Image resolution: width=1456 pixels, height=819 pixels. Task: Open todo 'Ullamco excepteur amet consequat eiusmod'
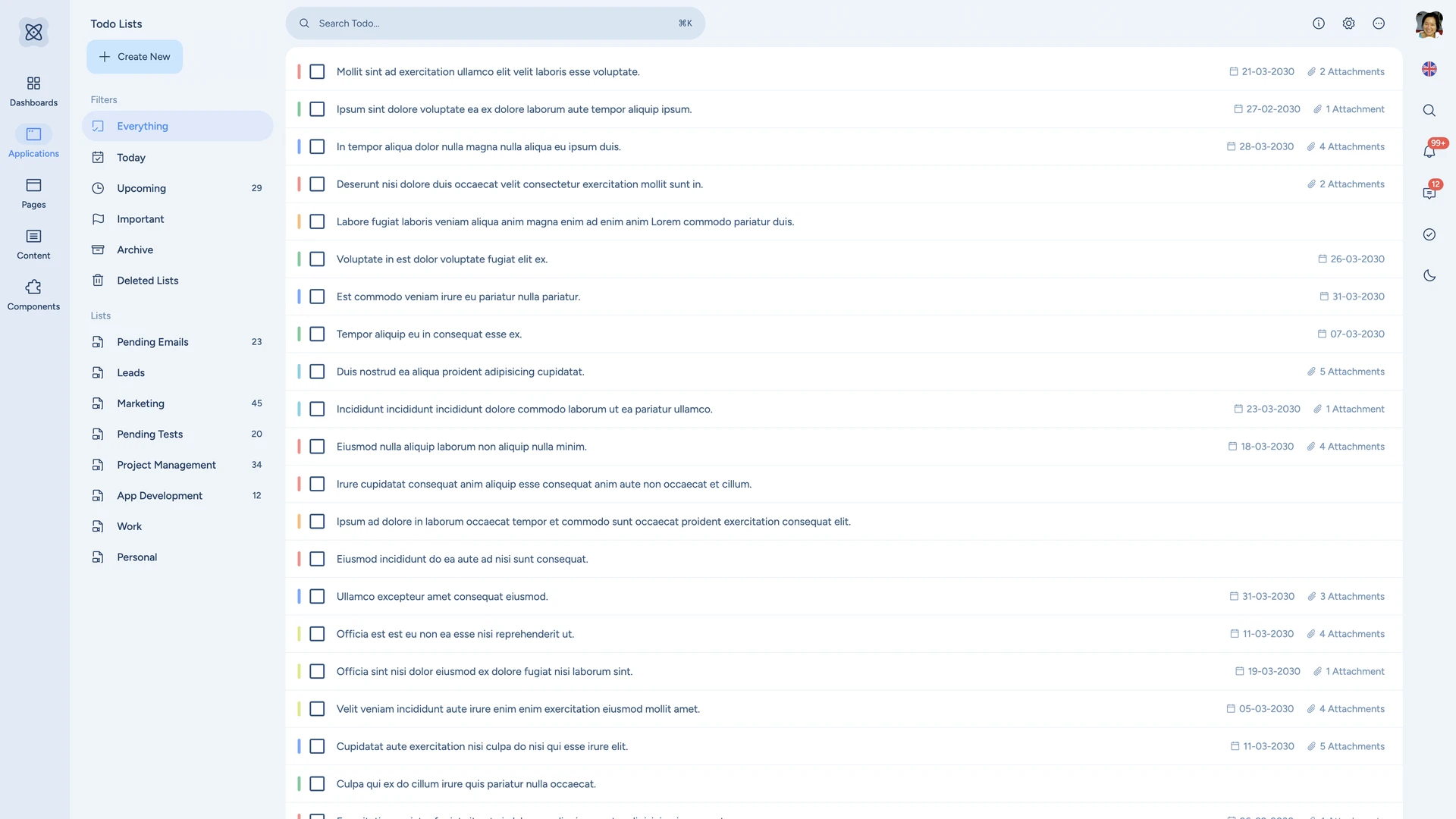pyautogui.click(x=442, y=597)
